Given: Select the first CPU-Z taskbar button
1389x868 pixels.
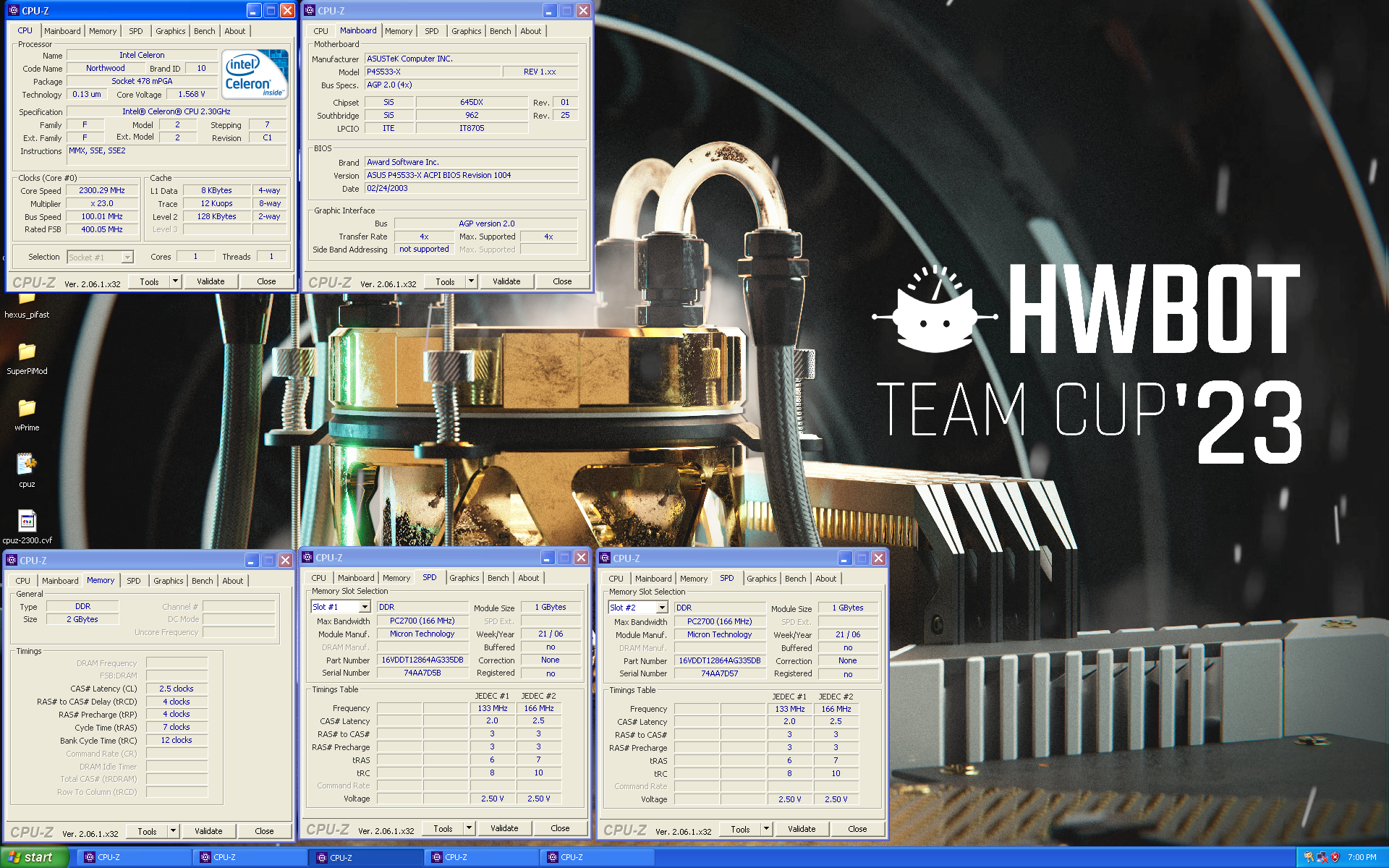Looking at the screenshot, I should pos(135,857).
